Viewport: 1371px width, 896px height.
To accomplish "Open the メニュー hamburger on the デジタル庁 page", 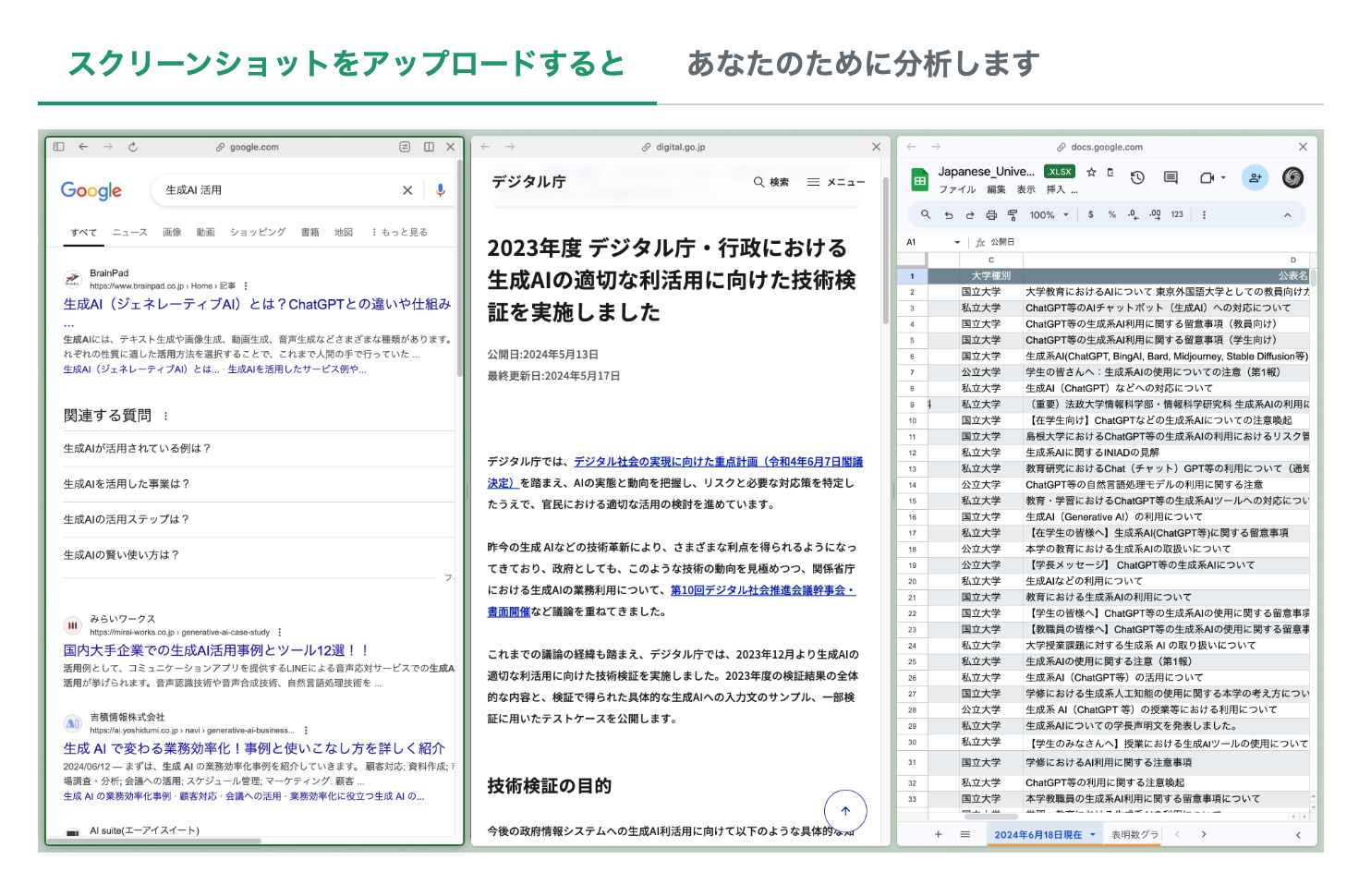I will pos(836,182).
